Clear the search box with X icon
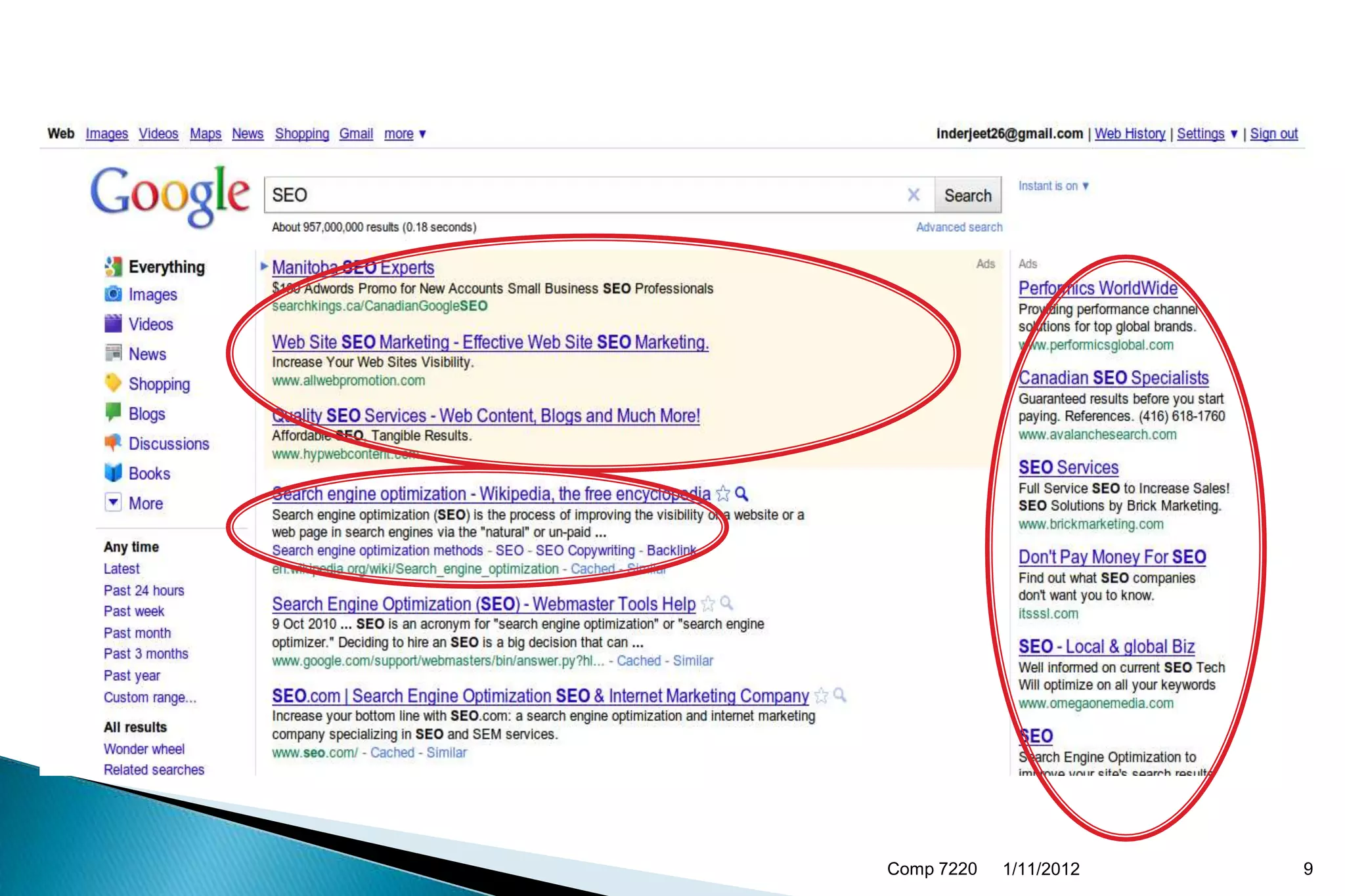The height and width of the screenshot is (896, 1345). (913, 195)
